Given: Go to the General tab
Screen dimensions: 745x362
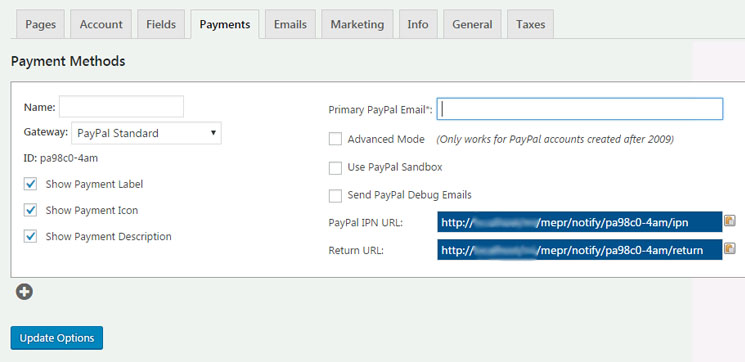Looking at the screenshot, I should (x=472, y=24).
